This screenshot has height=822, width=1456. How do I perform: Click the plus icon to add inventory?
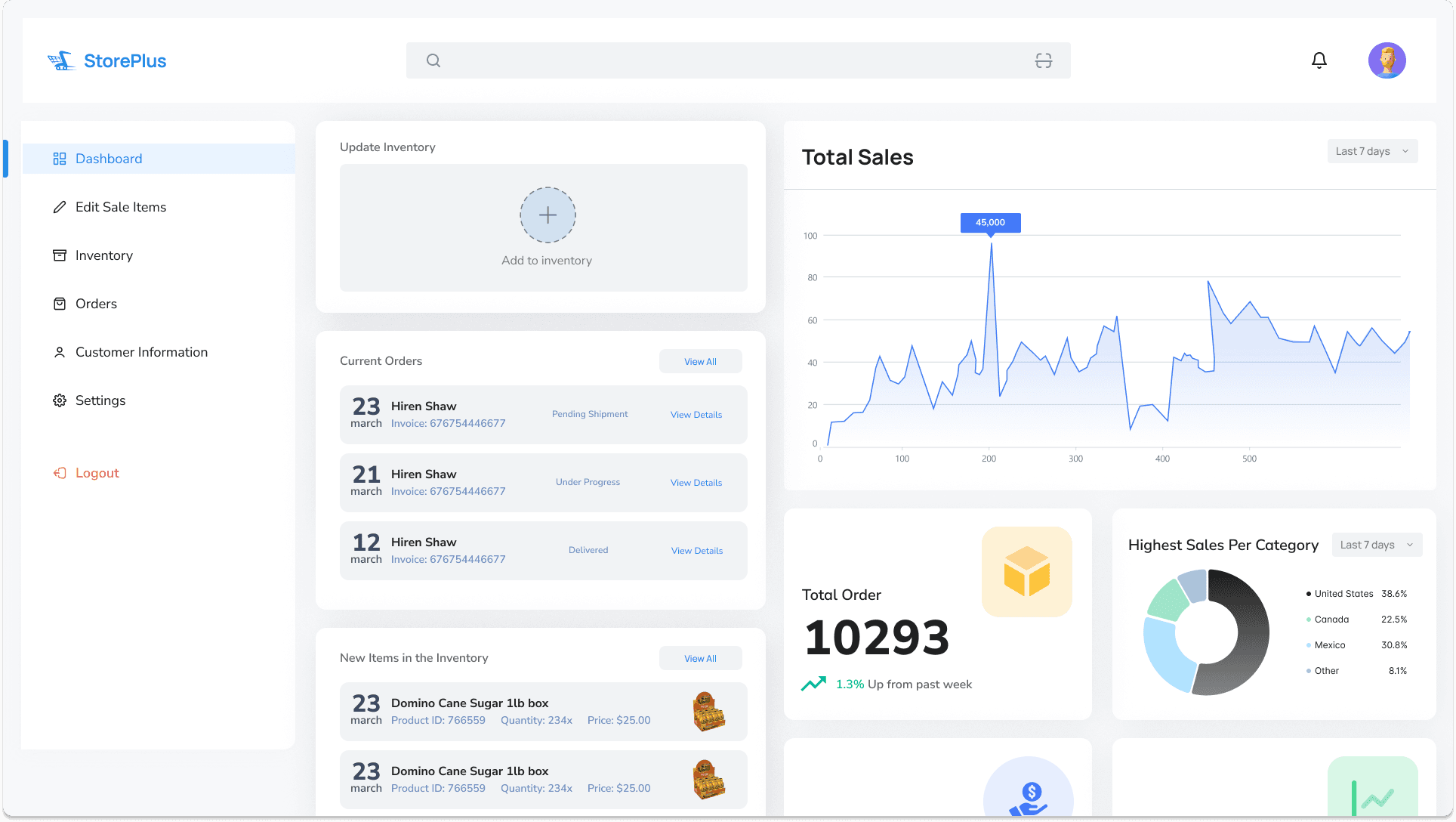548,215
